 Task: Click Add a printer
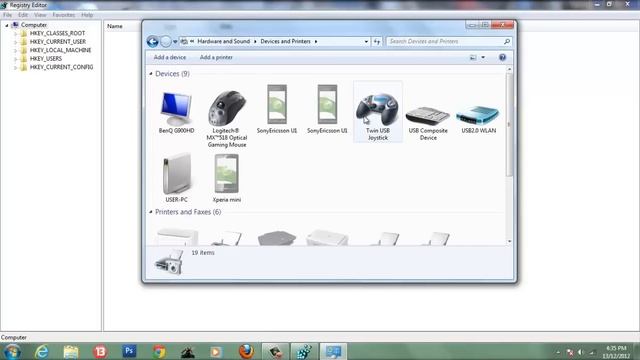(x=216, y=58)
